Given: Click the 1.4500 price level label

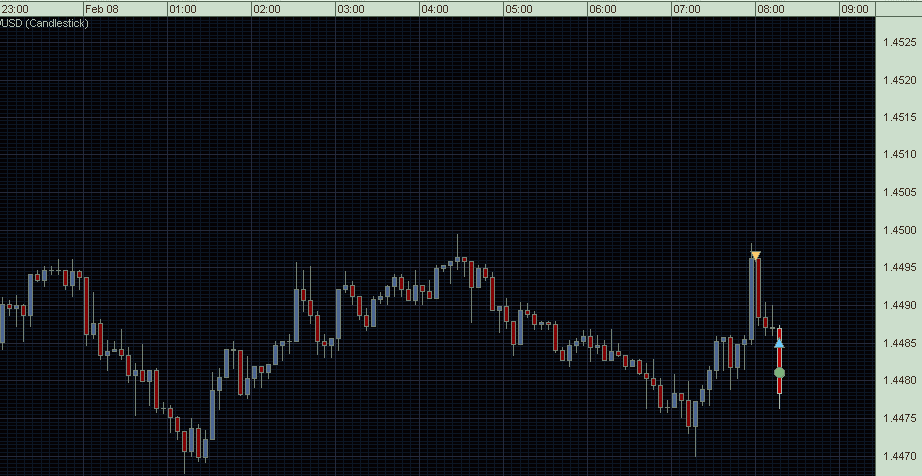Looking at the screenshot, I should [900, 230].
